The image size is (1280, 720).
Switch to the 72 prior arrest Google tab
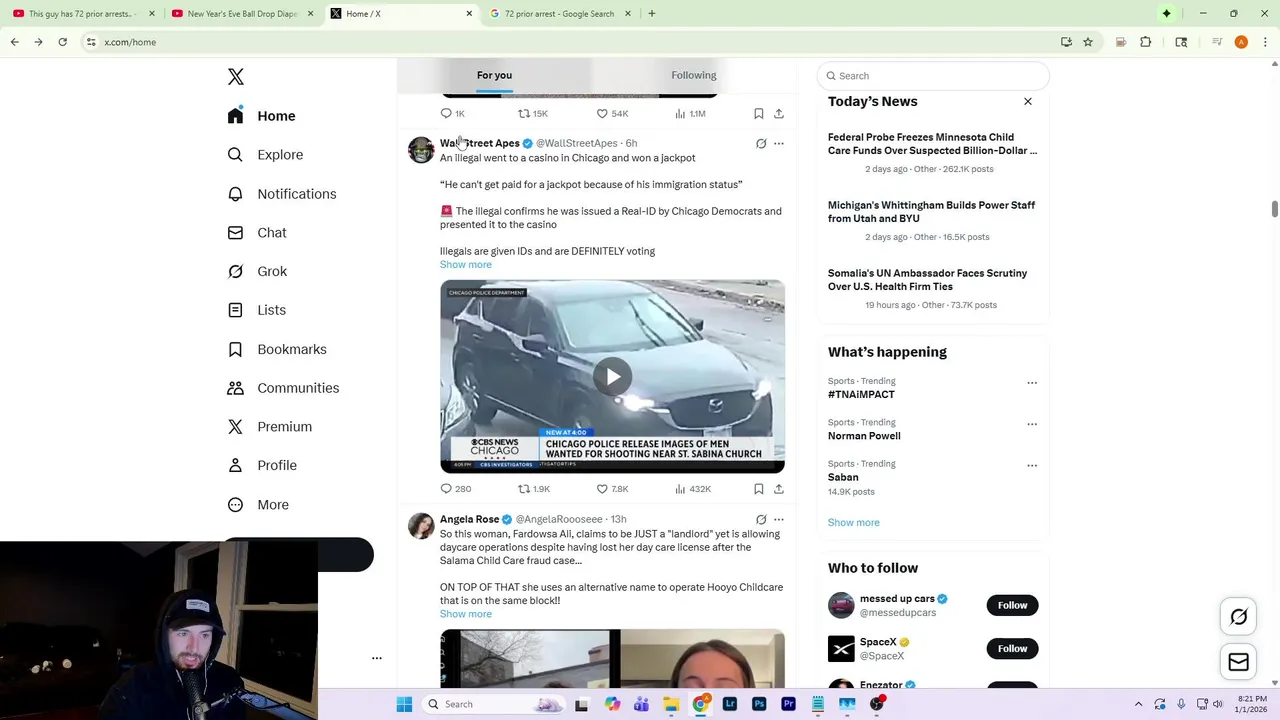click(x=561, y=14)
